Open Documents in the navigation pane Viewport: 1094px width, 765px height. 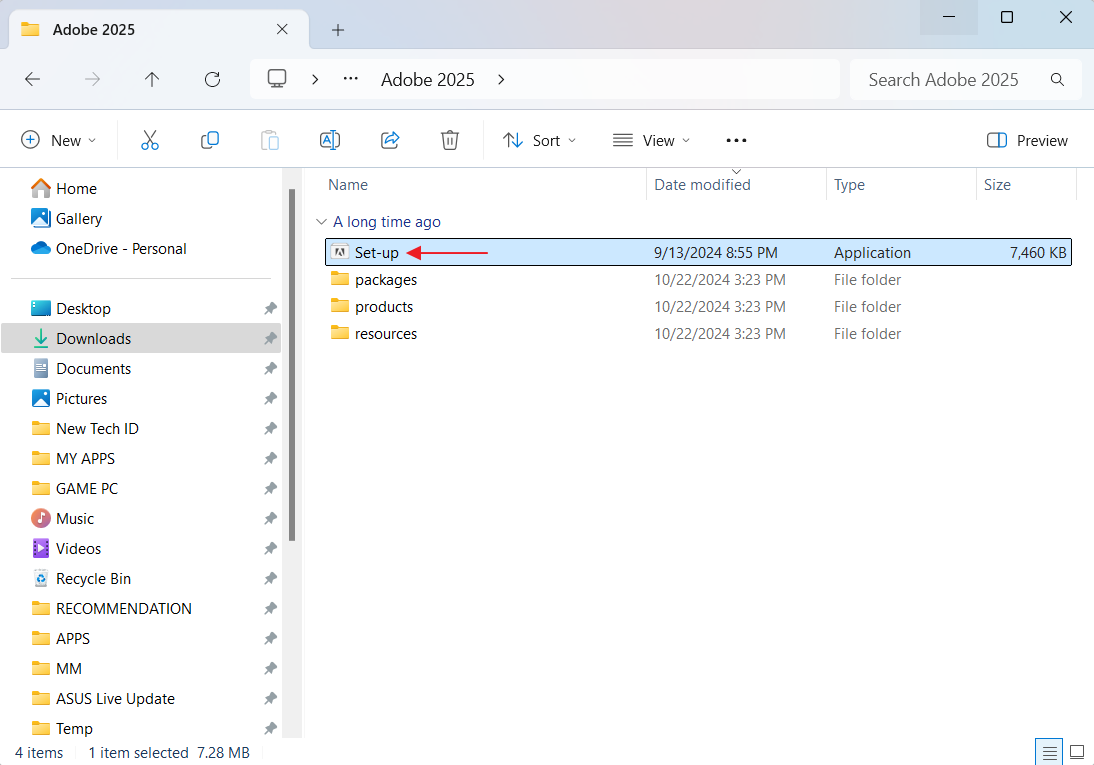(93, 368)
